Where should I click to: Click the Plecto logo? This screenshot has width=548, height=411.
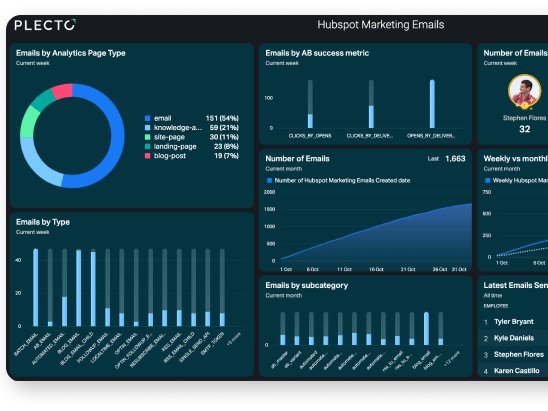click(x=45, y=25)
